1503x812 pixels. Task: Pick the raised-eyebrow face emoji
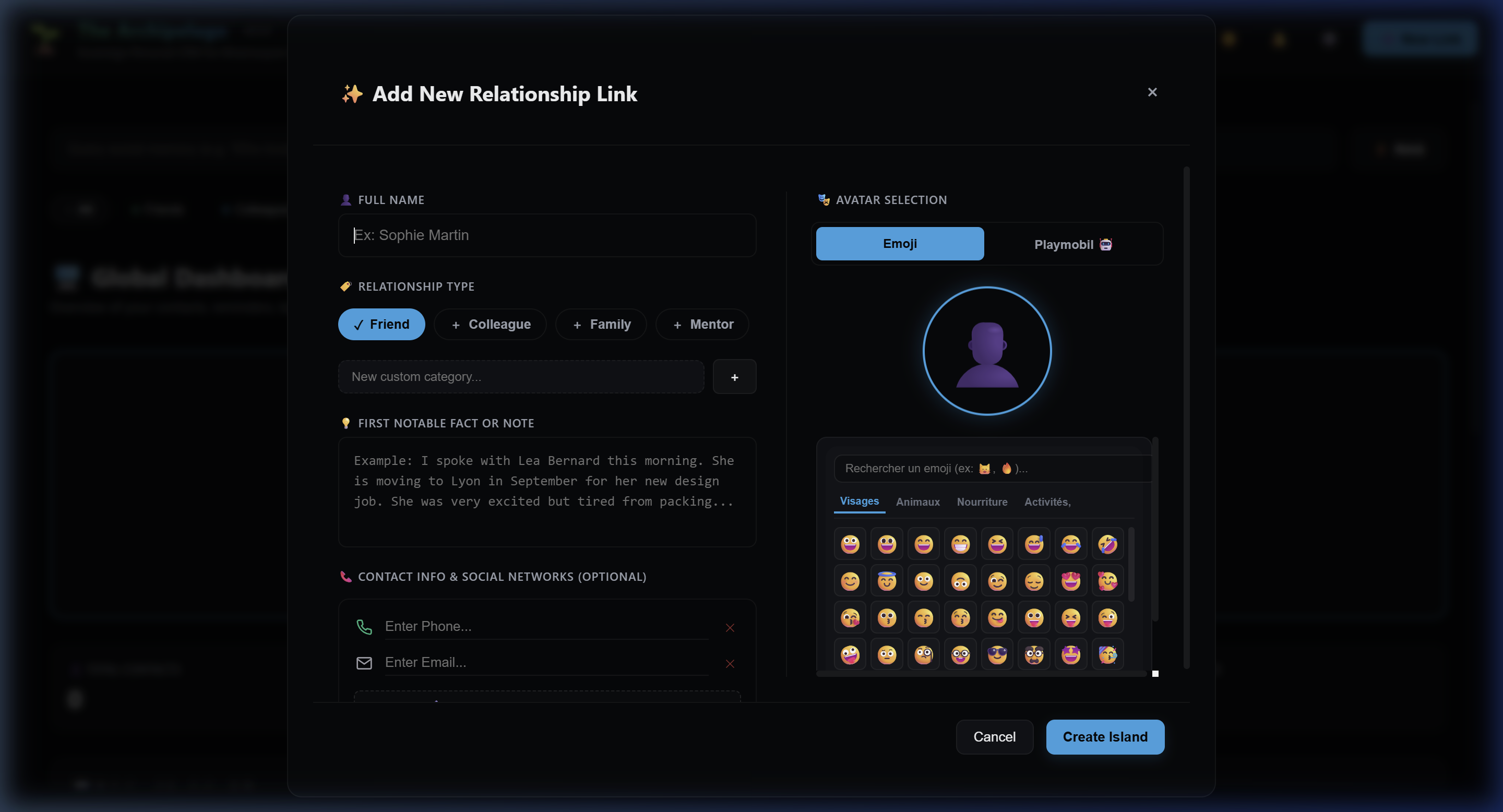[887, 654]
